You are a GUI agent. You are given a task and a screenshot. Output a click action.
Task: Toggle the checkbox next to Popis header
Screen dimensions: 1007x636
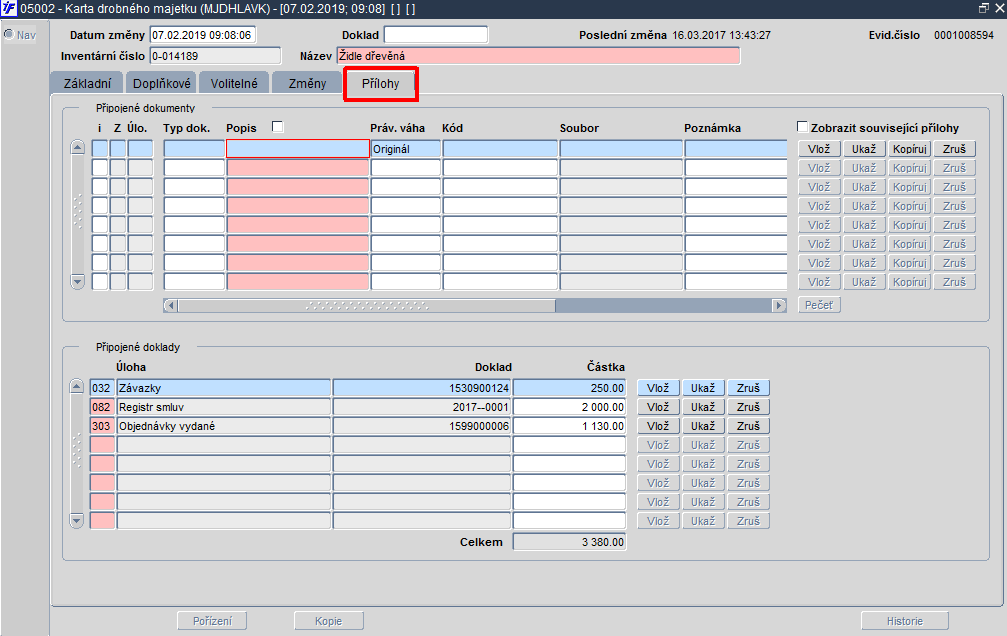(277, 127)
